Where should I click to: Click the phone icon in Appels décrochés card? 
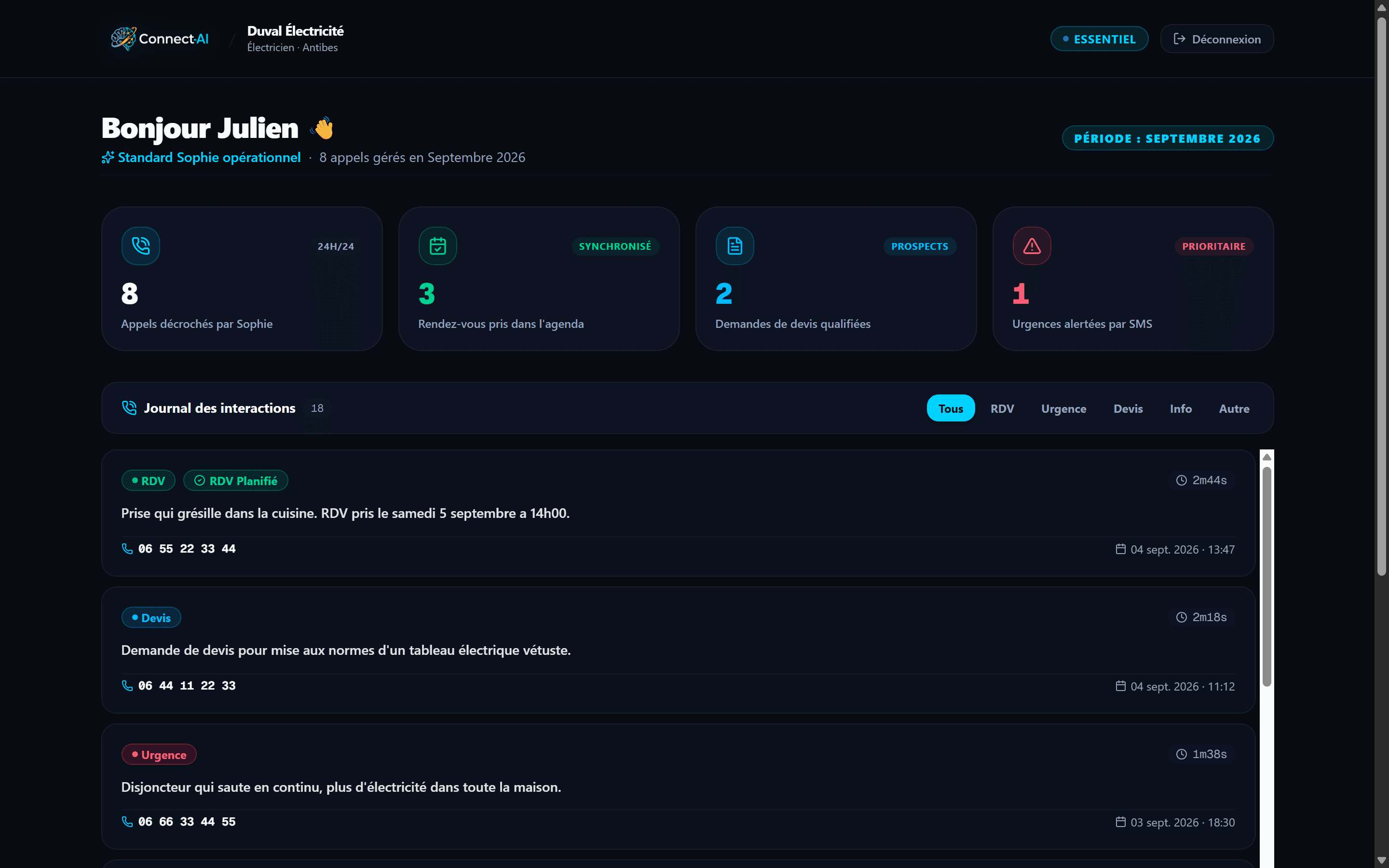click(x=141, y=246)
